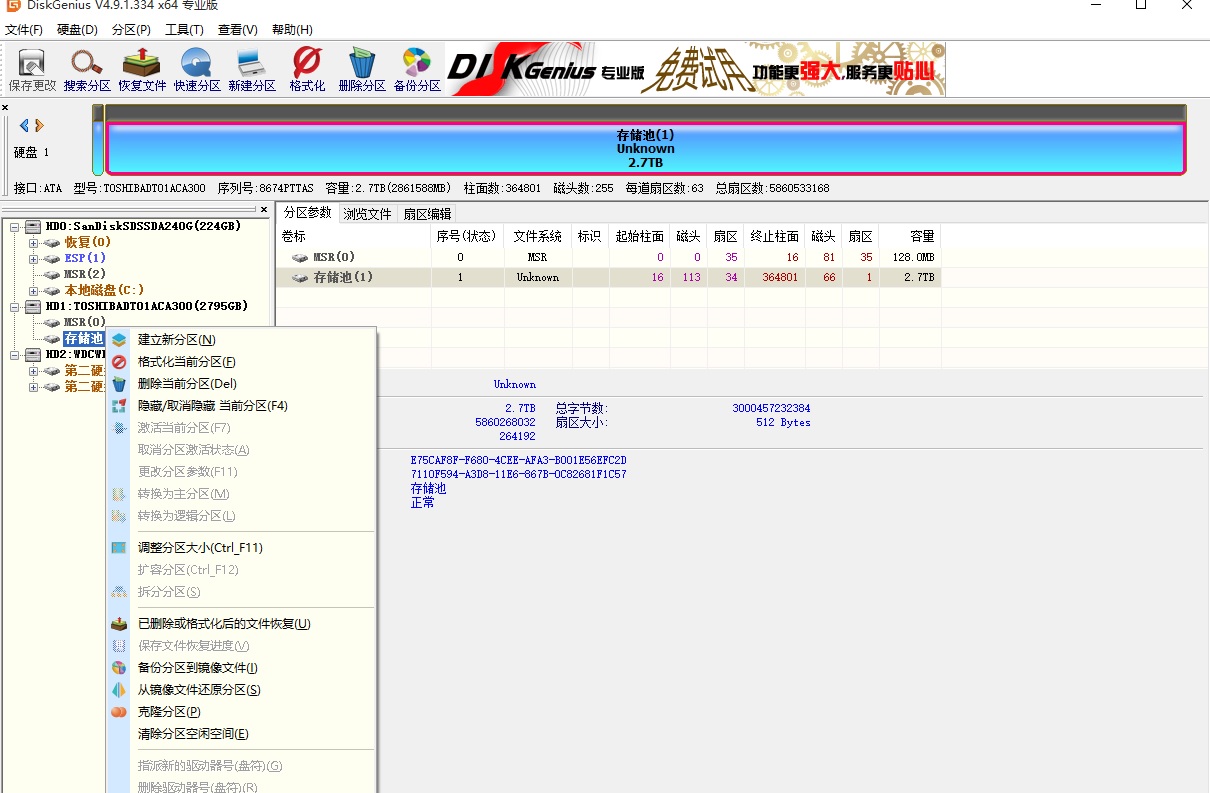Click the 存储池(1) partition bar in disk map
The width and height of the screenshot is (1210, 793).
646,148
